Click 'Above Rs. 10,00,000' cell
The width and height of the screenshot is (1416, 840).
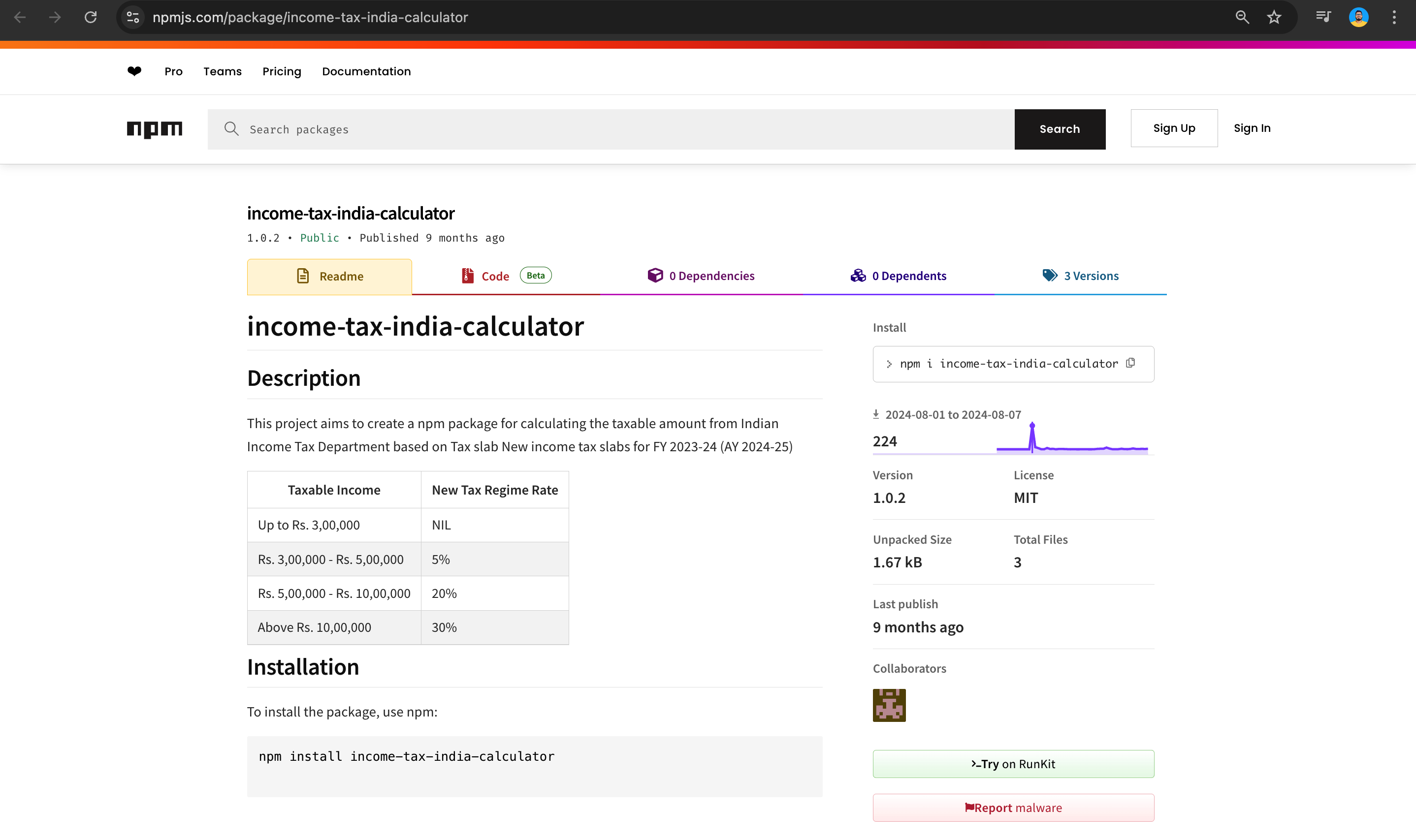pos(334,627)
